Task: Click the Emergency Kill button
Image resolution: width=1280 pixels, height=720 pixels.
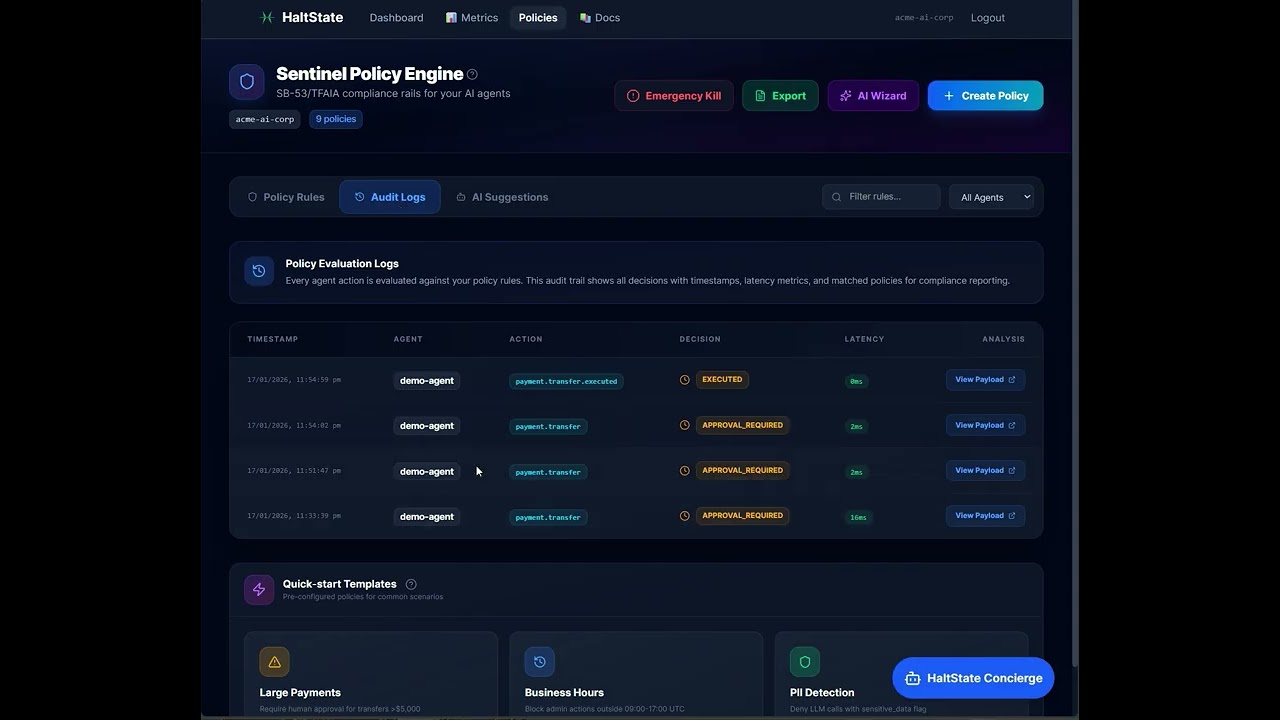Action: 674,96
